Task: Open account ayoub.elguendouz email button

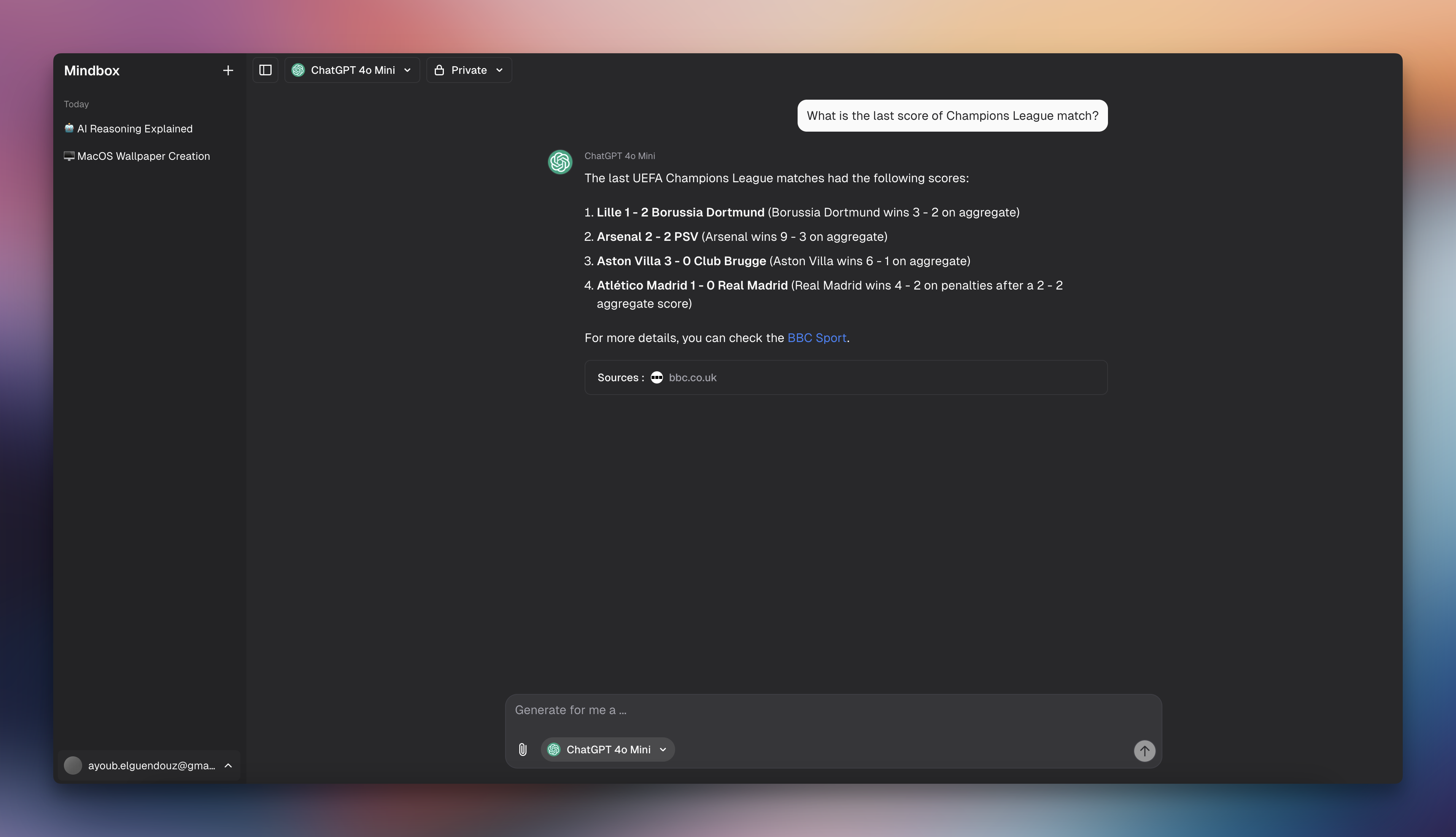Action: pyautogui.click(x=149, y=766)
